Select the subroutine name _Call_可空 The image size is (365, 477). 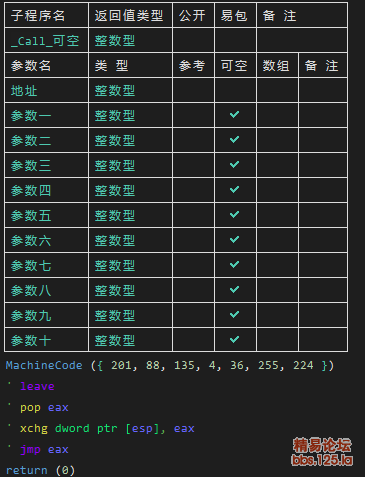[45, 41]
